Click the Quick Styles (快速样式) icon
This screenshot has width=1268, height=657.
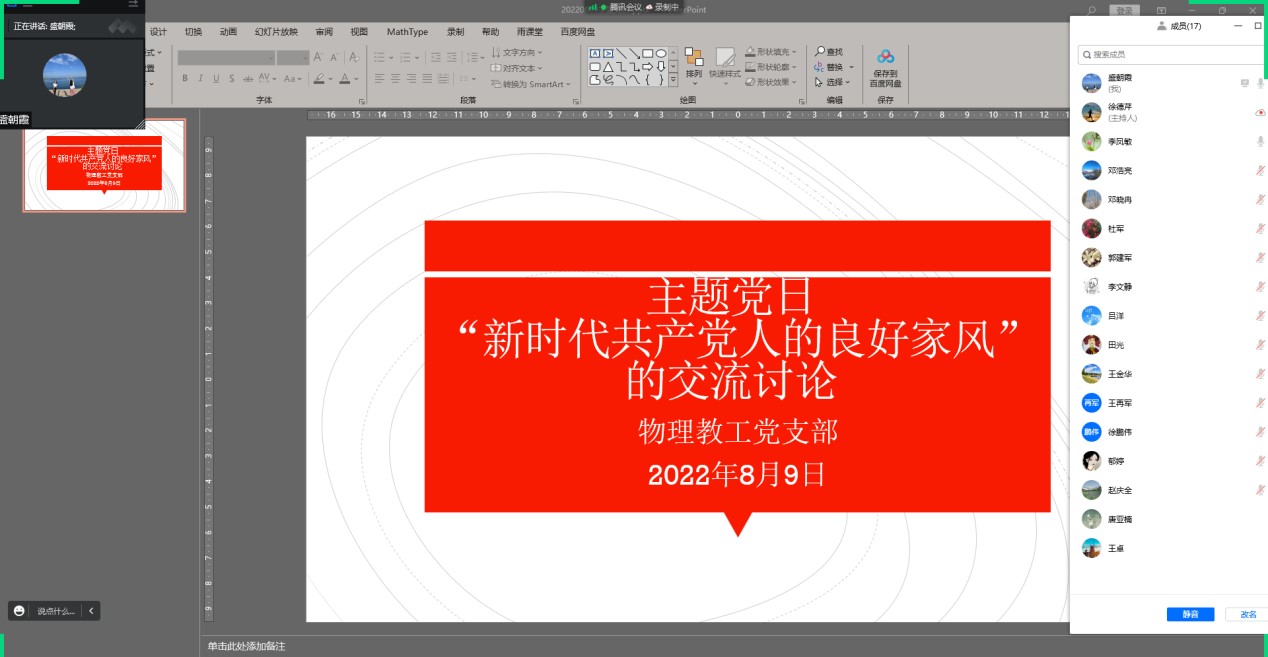coord(725,58)
